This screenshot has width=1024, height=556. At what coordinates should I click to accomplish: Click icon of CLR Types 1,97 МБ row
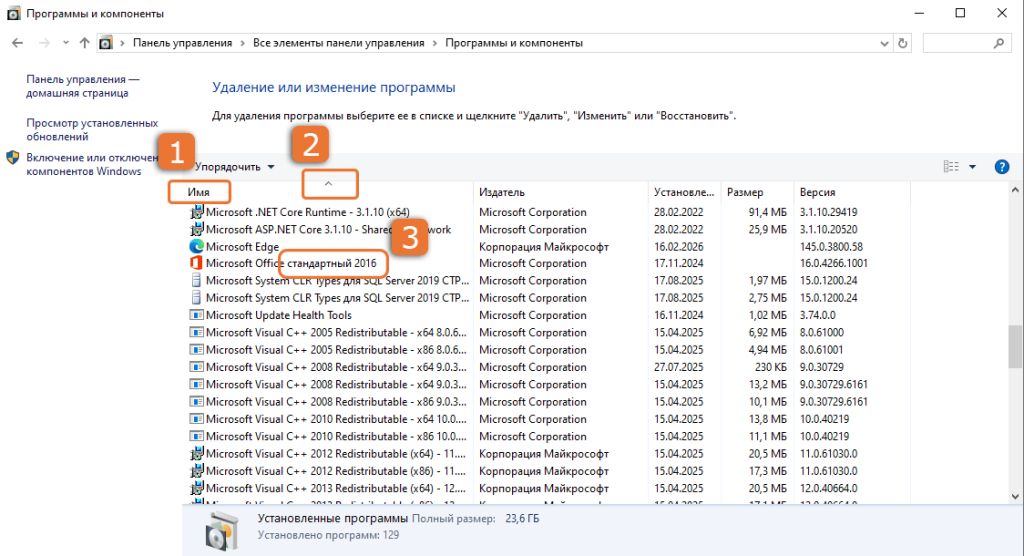pyautogui.click(x=196, y=280)
